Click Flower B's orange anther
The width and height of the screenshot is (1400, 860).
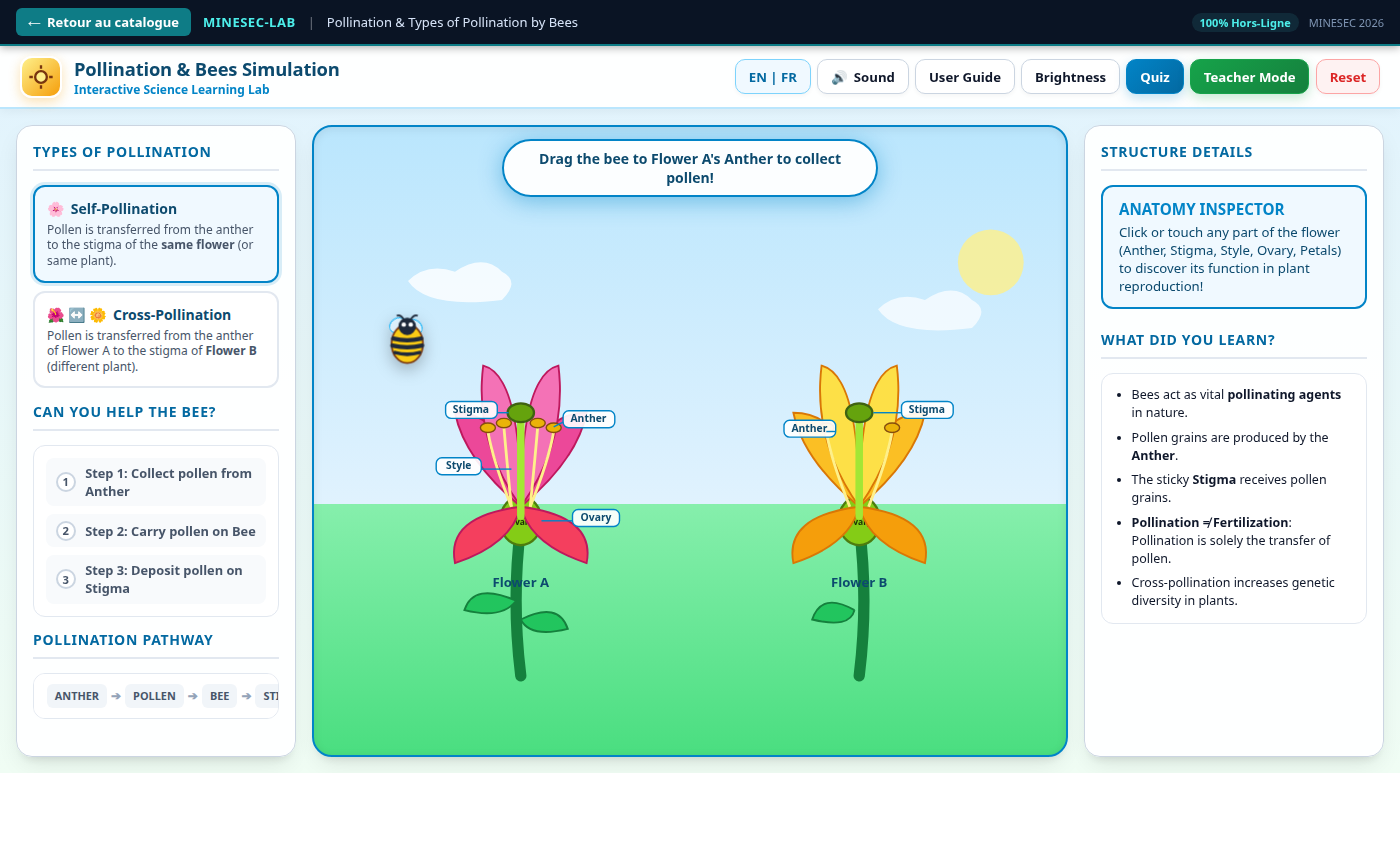[x=892, y=427]
